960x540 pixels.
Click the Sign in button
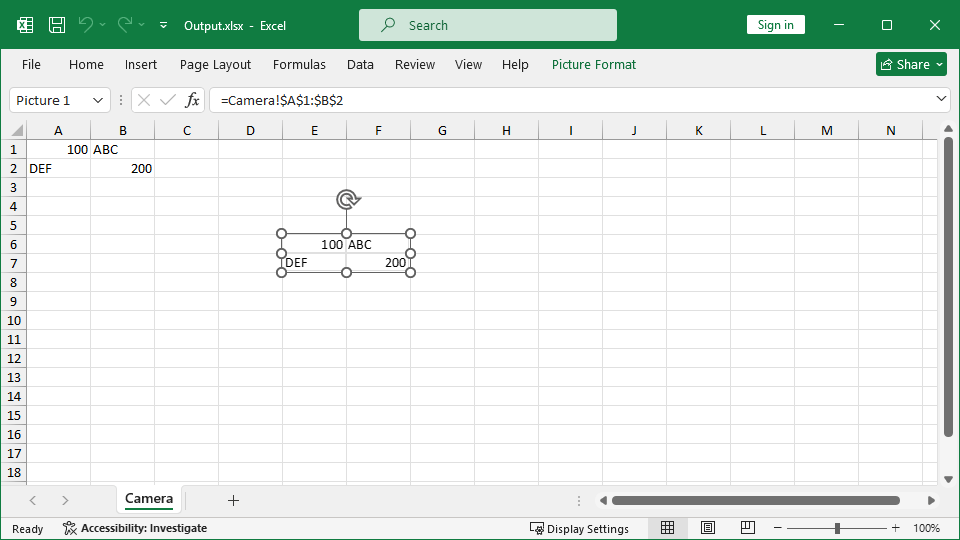pyautogui.click(x=775, y=25)
